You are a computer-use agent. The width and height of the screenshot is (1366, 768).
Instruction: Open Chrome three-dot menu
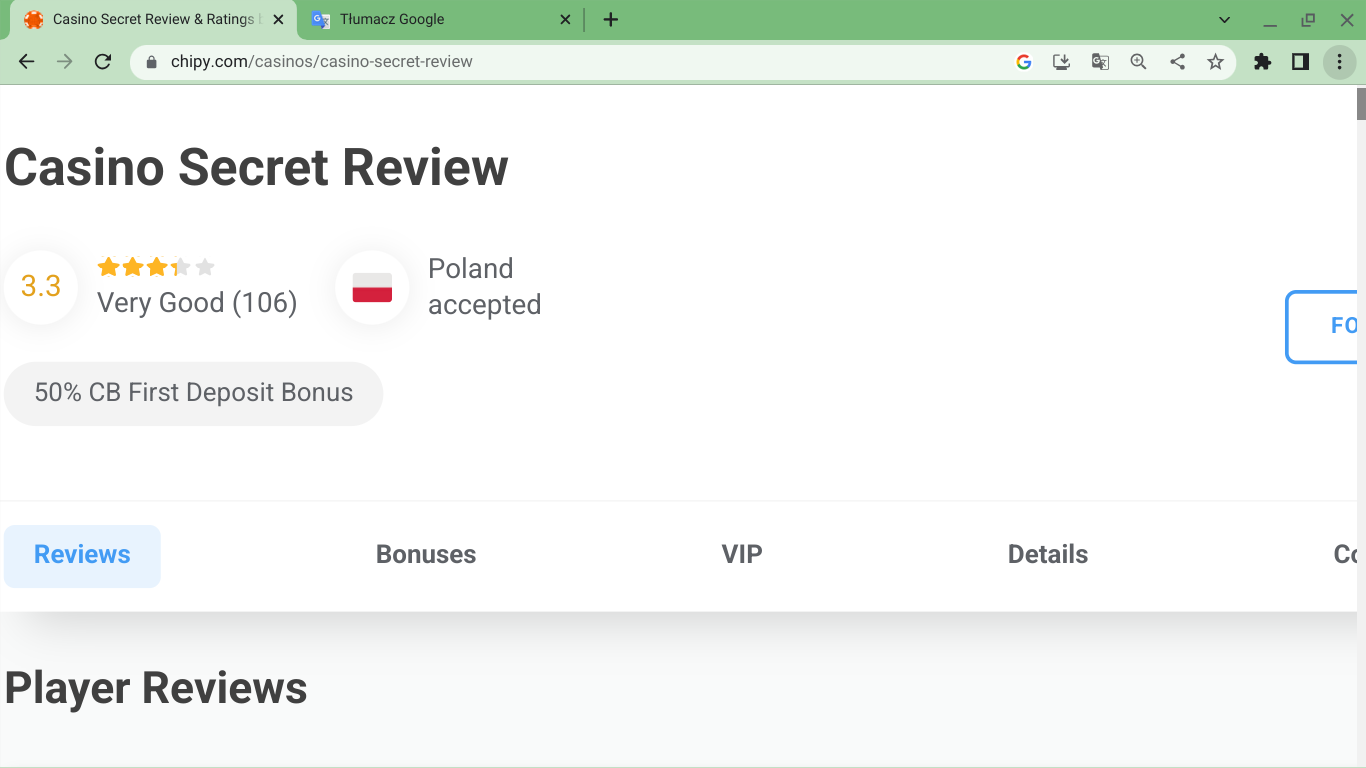click(x=1339, y=62)
